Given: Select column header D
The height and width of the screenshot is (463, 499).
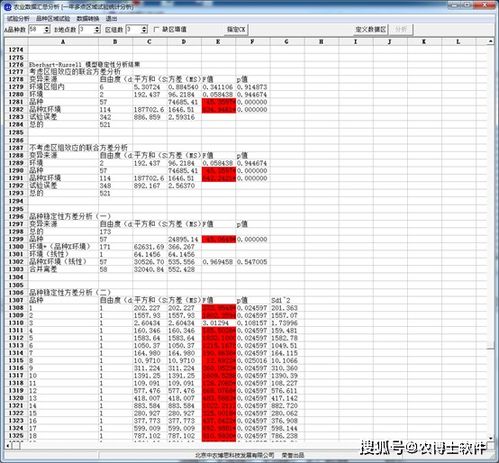Looking at the screenshot, I should (184, 42).
